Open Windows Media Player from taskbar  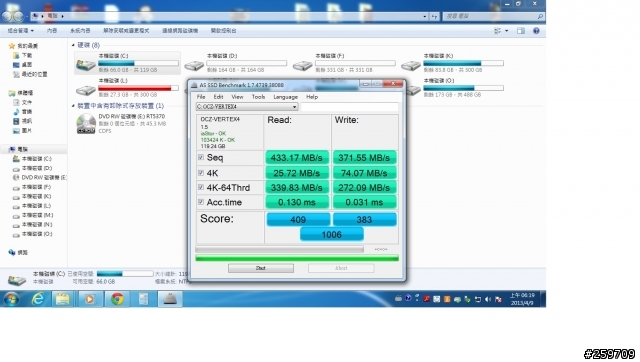tap(89, 299)
